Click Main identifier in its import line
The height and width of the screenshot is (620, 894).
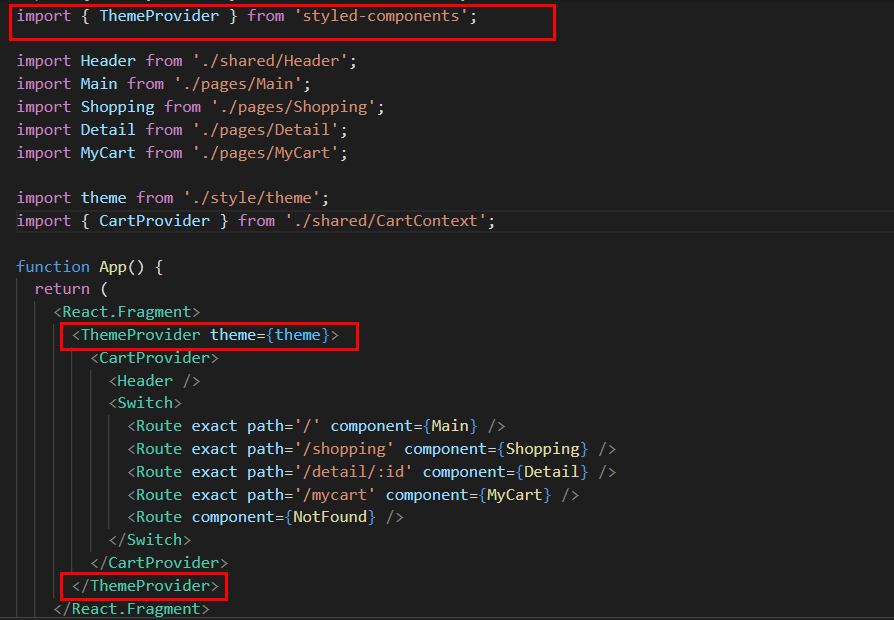(99, 84)
